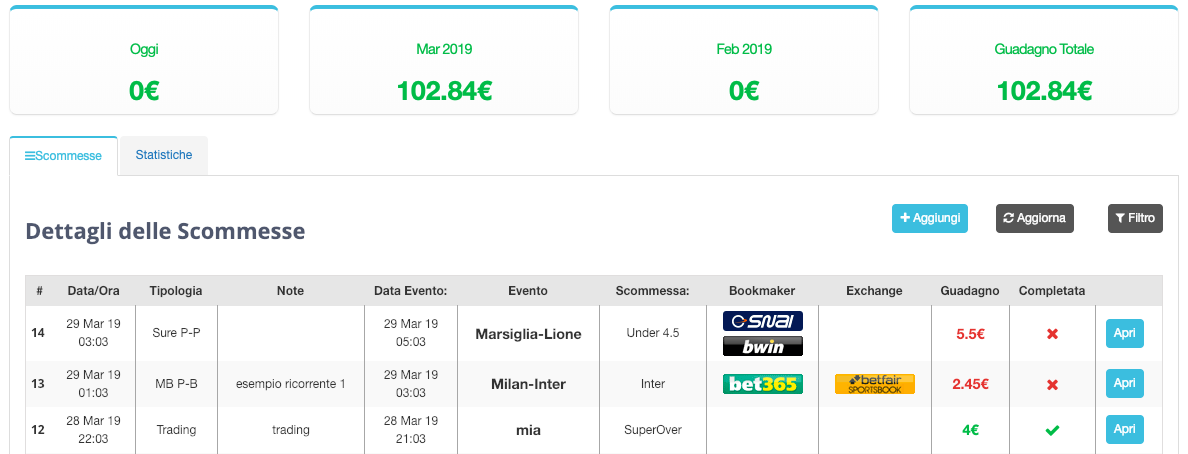Add a new bet with Aggiungi

(x=930, y=218)
